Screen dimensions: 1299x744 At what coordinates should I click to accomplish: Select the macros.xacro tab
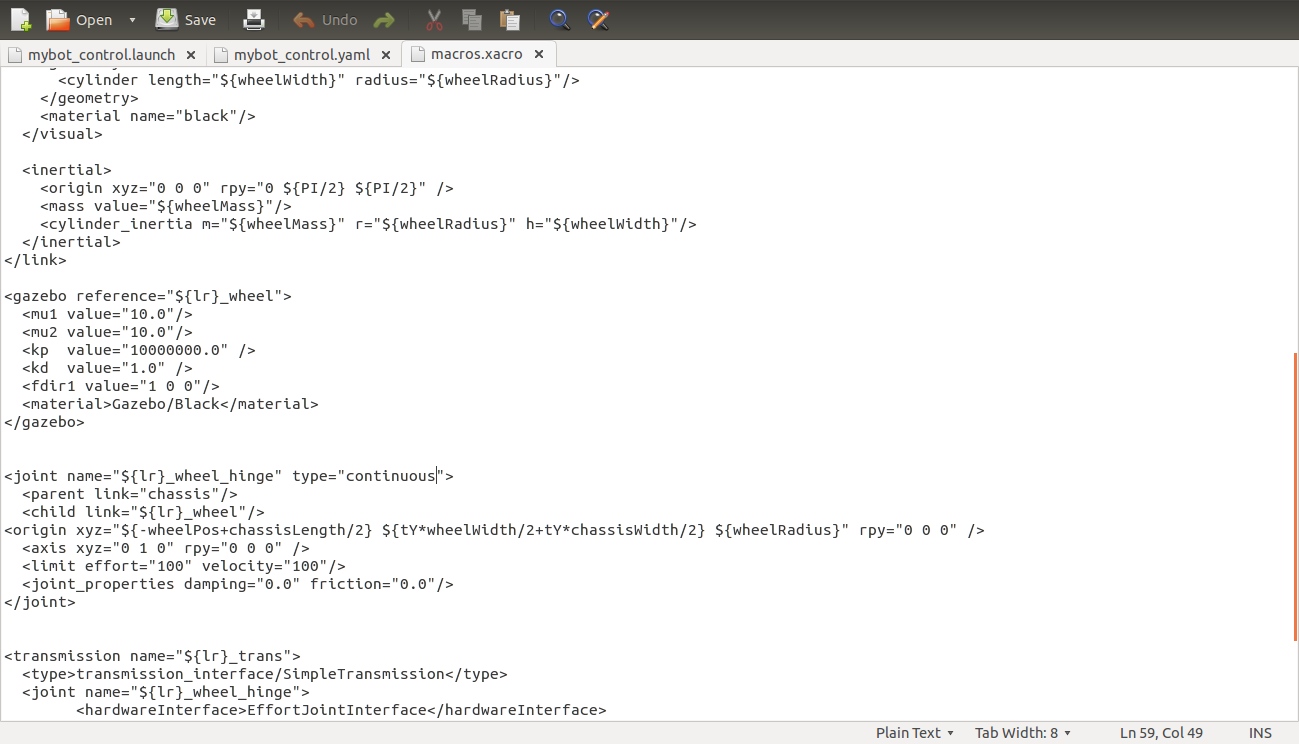tap(476, 54)
